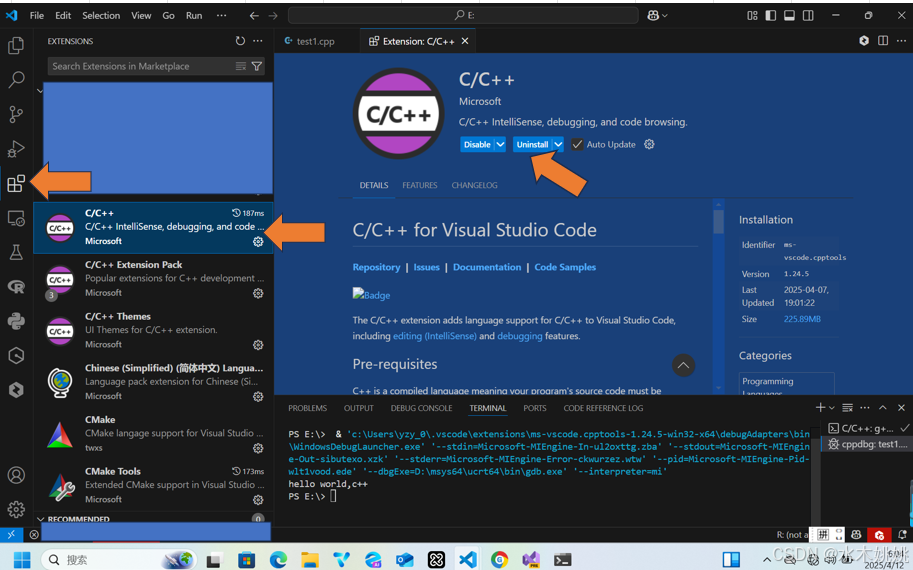The image size is (913, 570).
Task: Split the editor to the right
Action: pyautogui.click(x=883, y=41)
